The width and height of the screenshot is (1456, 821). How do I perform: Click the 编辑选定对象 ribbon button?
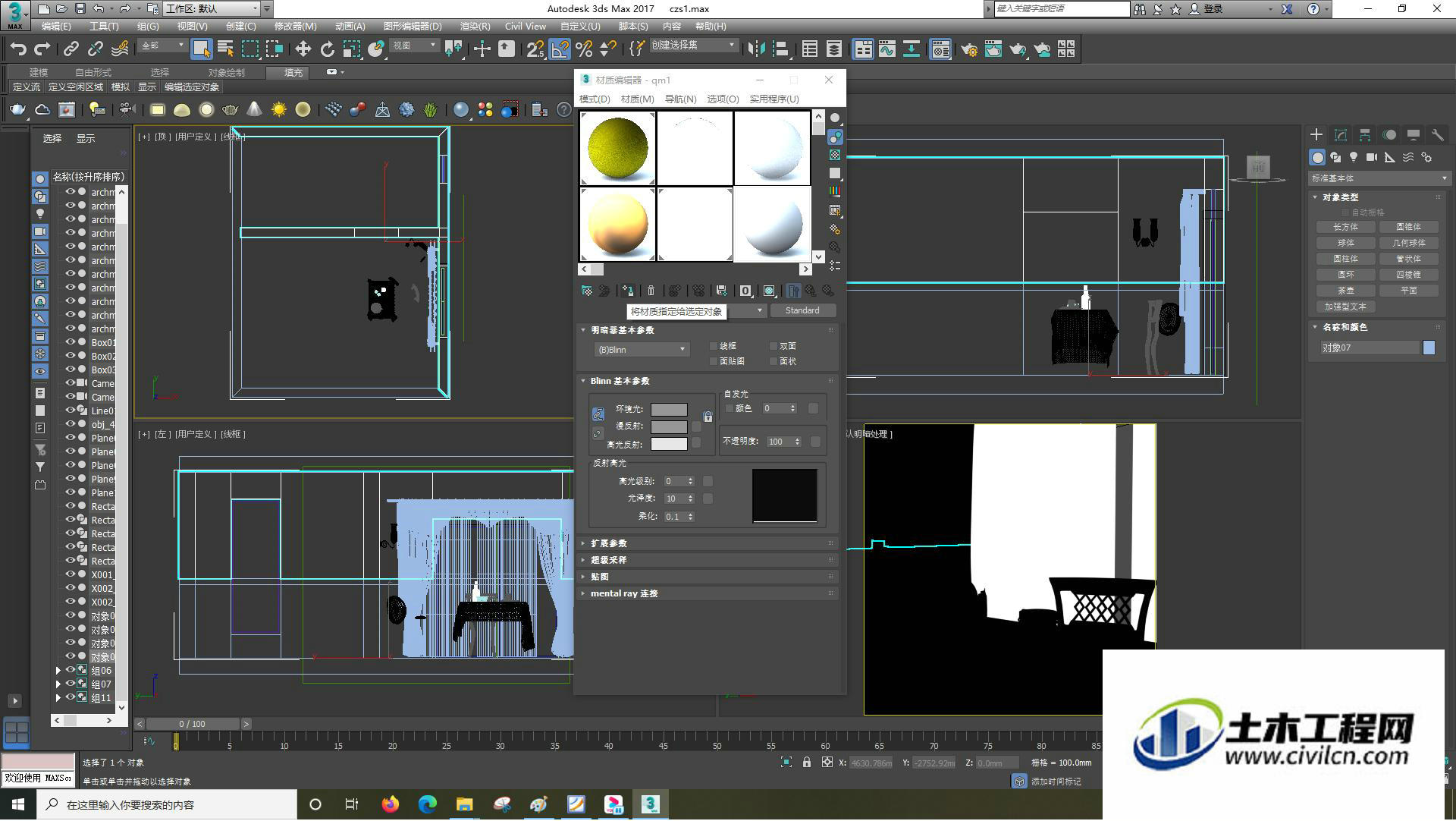[192, 88]
